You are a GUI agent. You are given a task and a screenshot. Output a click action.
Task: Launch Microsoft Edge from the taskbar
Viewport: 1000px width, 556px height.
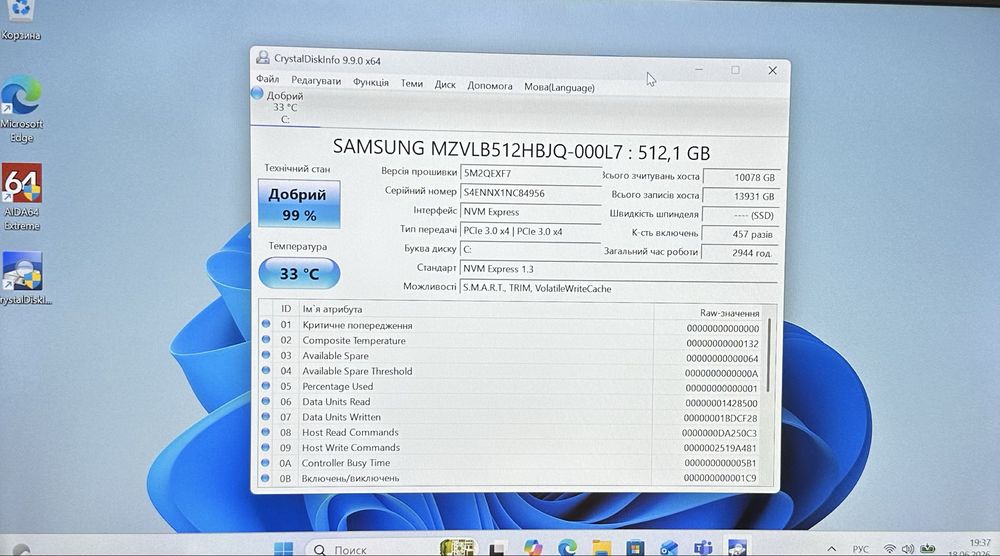click(x=567, y=548)
